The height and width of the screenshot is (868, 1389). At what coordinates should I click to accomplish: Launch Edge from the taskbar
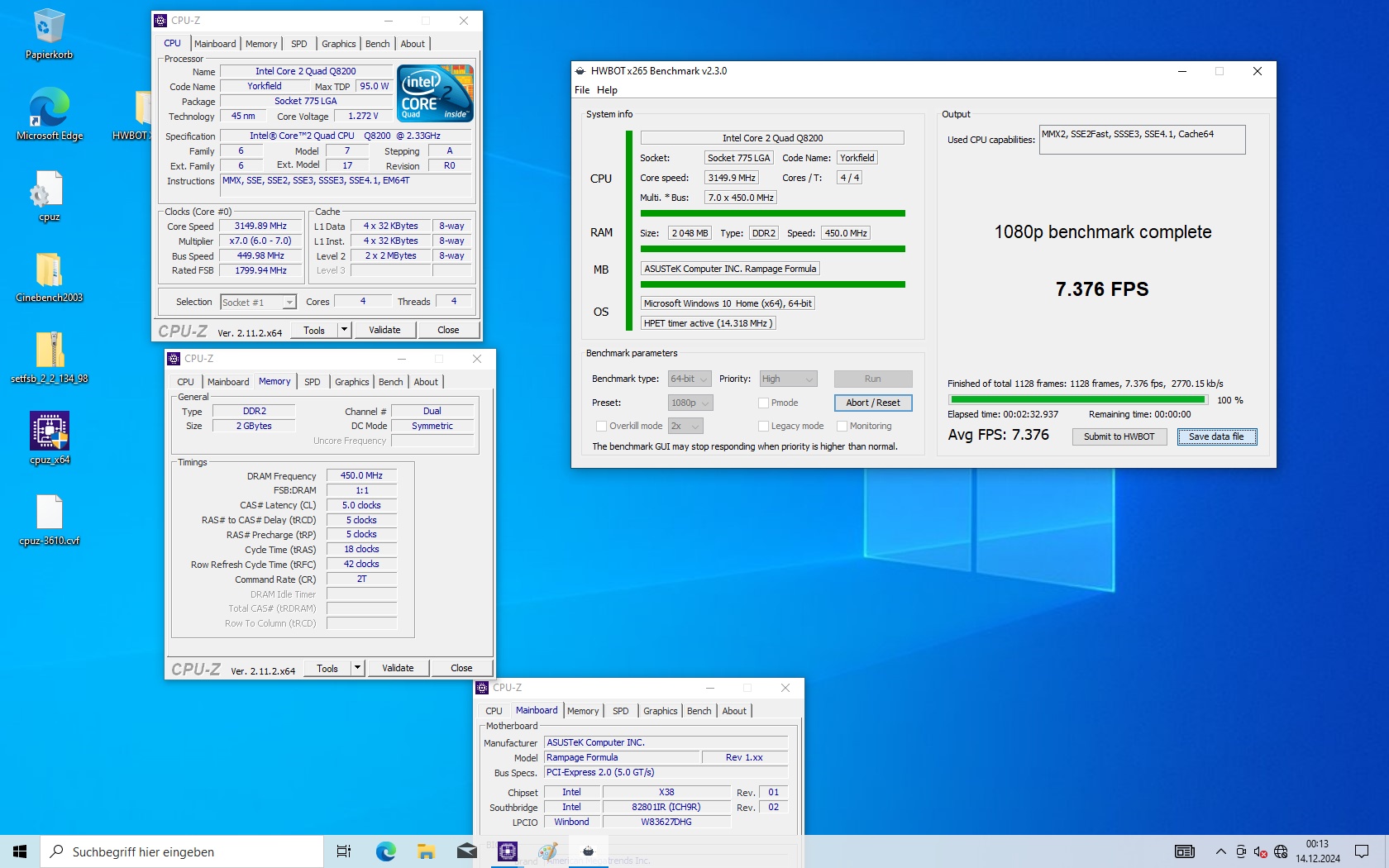(385, 851)
